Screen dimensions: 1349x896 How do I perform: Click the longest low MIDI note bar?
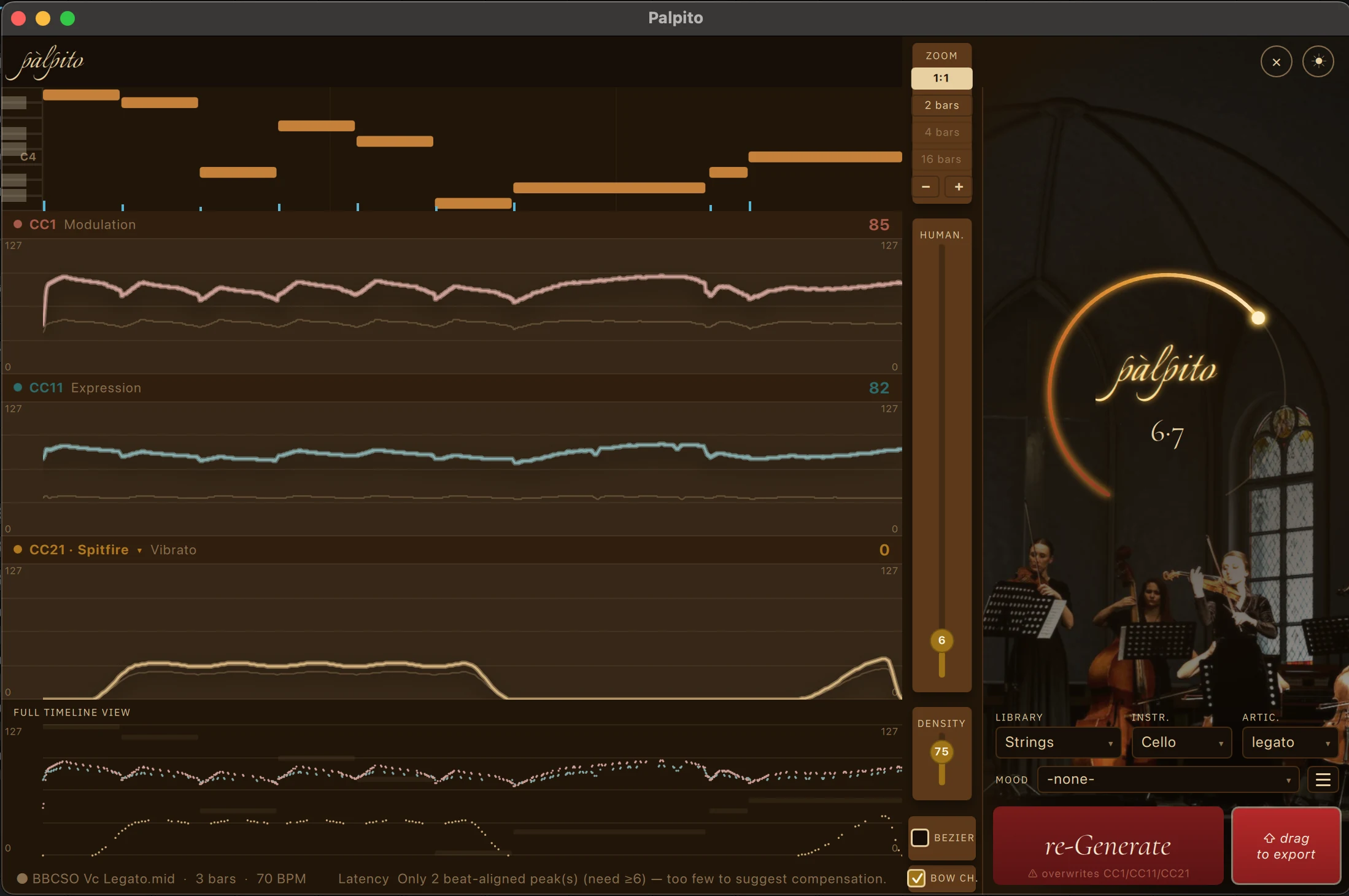coord(609,188)
